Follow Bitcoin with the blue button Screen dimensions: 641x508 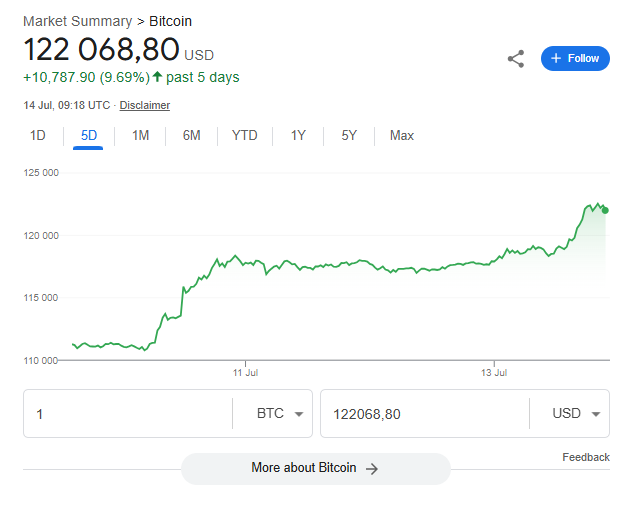click(x=575, y=58)
